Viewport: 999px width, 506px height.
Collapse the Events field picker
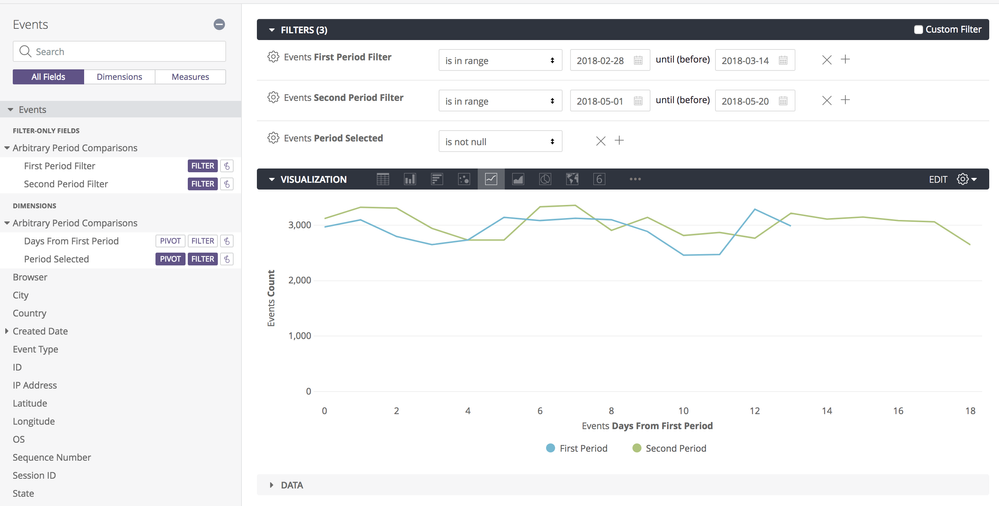coord(219,25)
